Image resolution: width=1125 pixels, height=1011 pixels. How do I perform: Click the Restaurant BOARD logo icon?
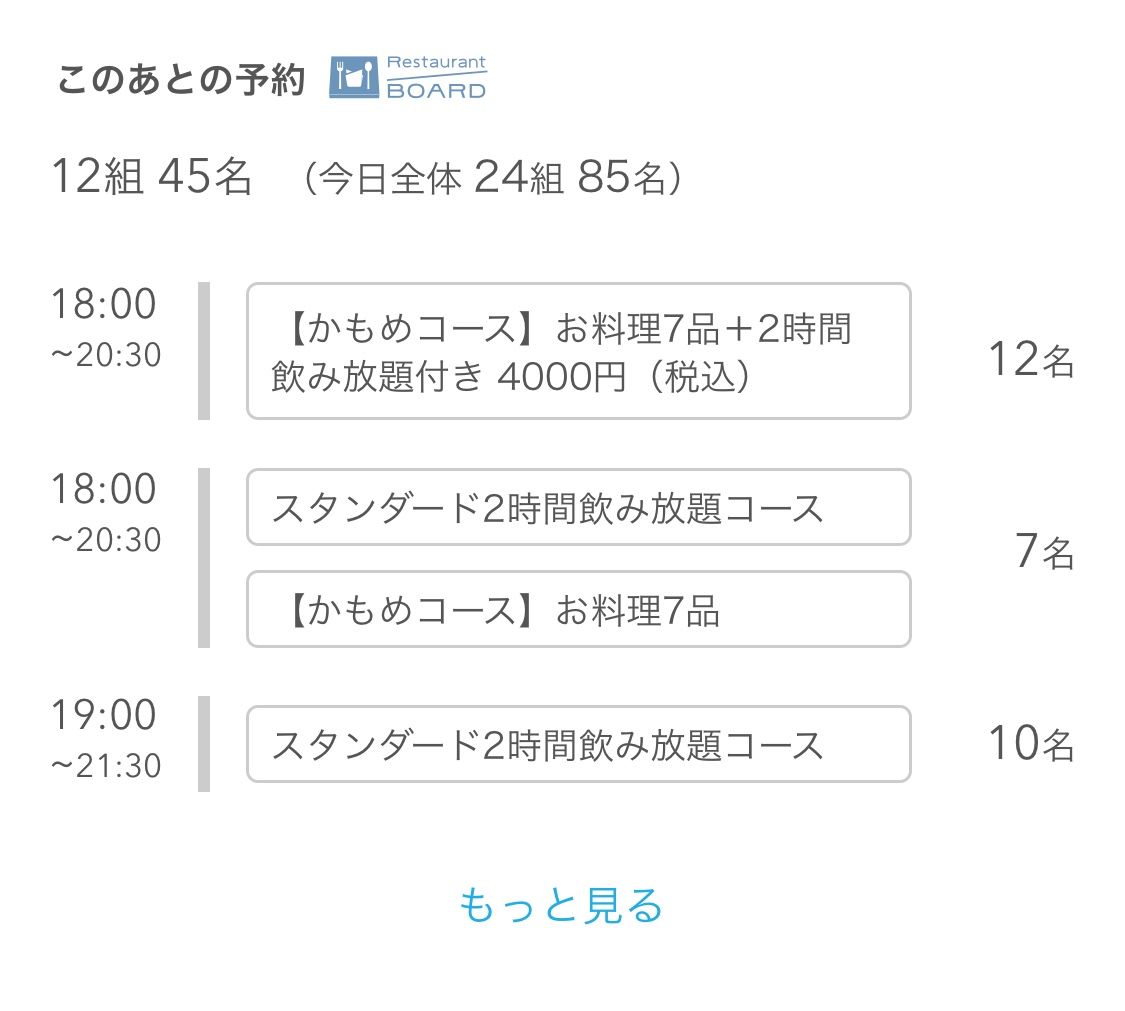coord(354,77)
